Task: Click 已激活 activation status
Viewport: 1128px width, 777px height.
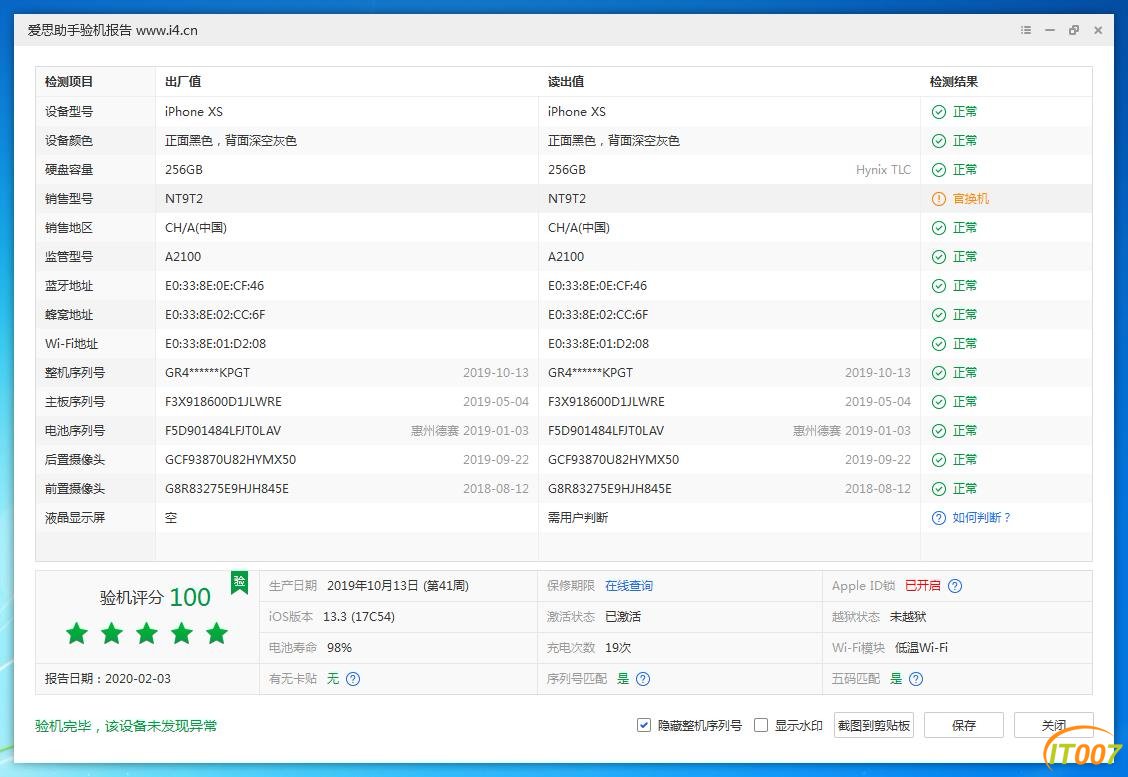Action: coord(623,617)
